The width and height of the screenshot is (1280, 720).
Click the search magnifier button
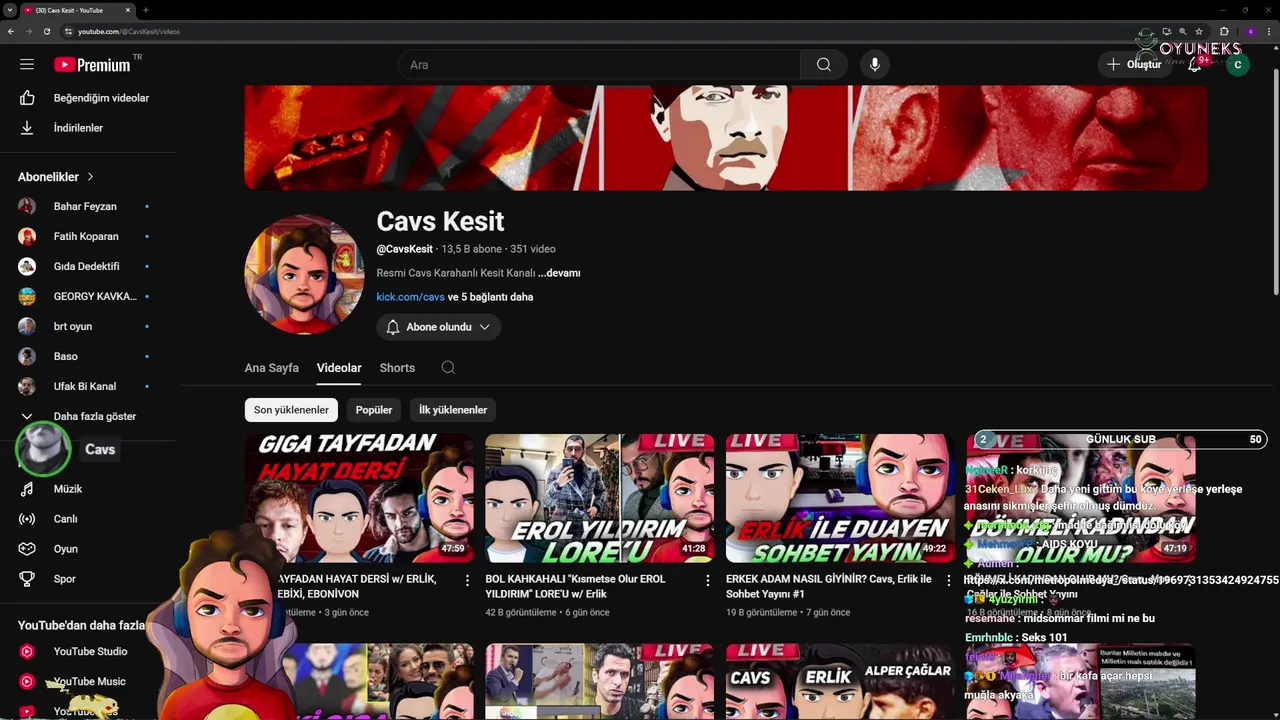pyautogui.click(x=824, y=65)
